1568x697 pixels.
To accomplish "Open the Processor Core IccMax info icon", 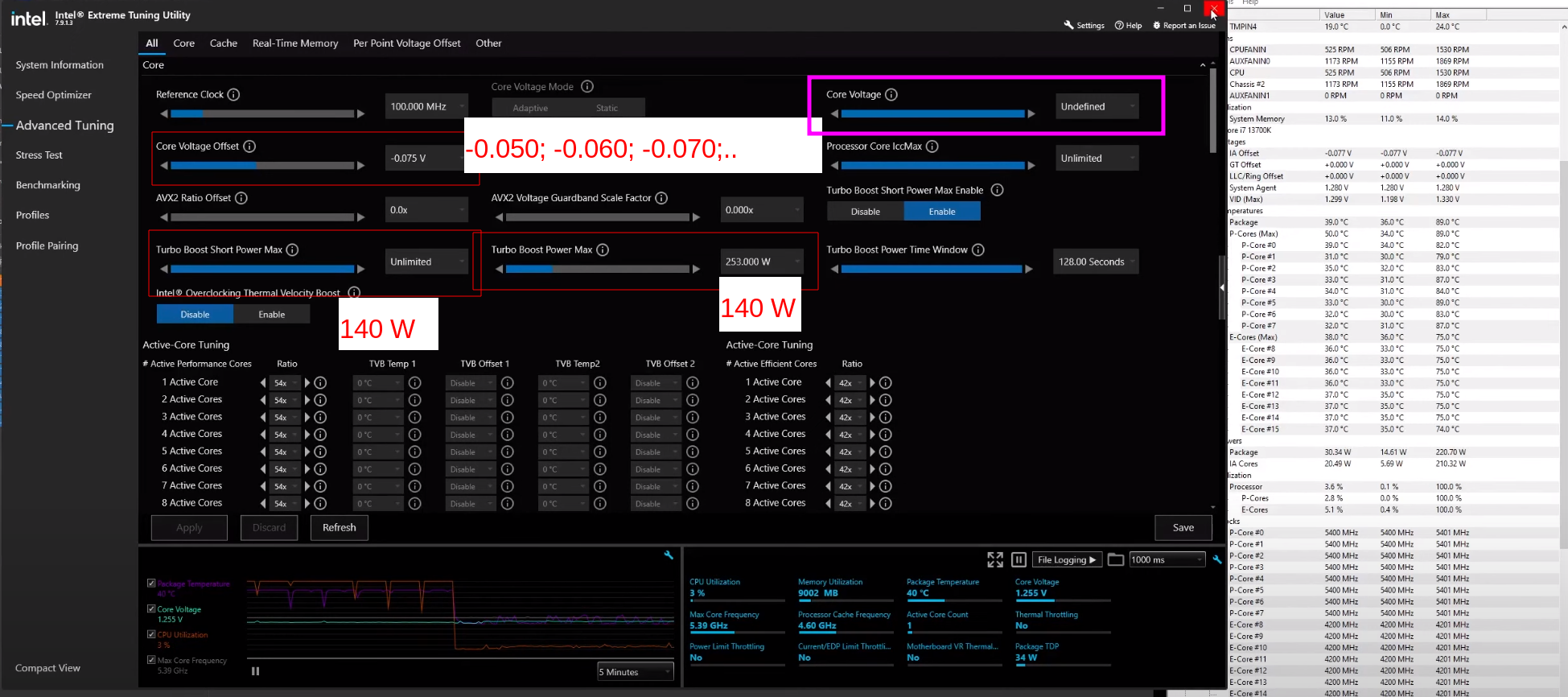I will 932,146.
